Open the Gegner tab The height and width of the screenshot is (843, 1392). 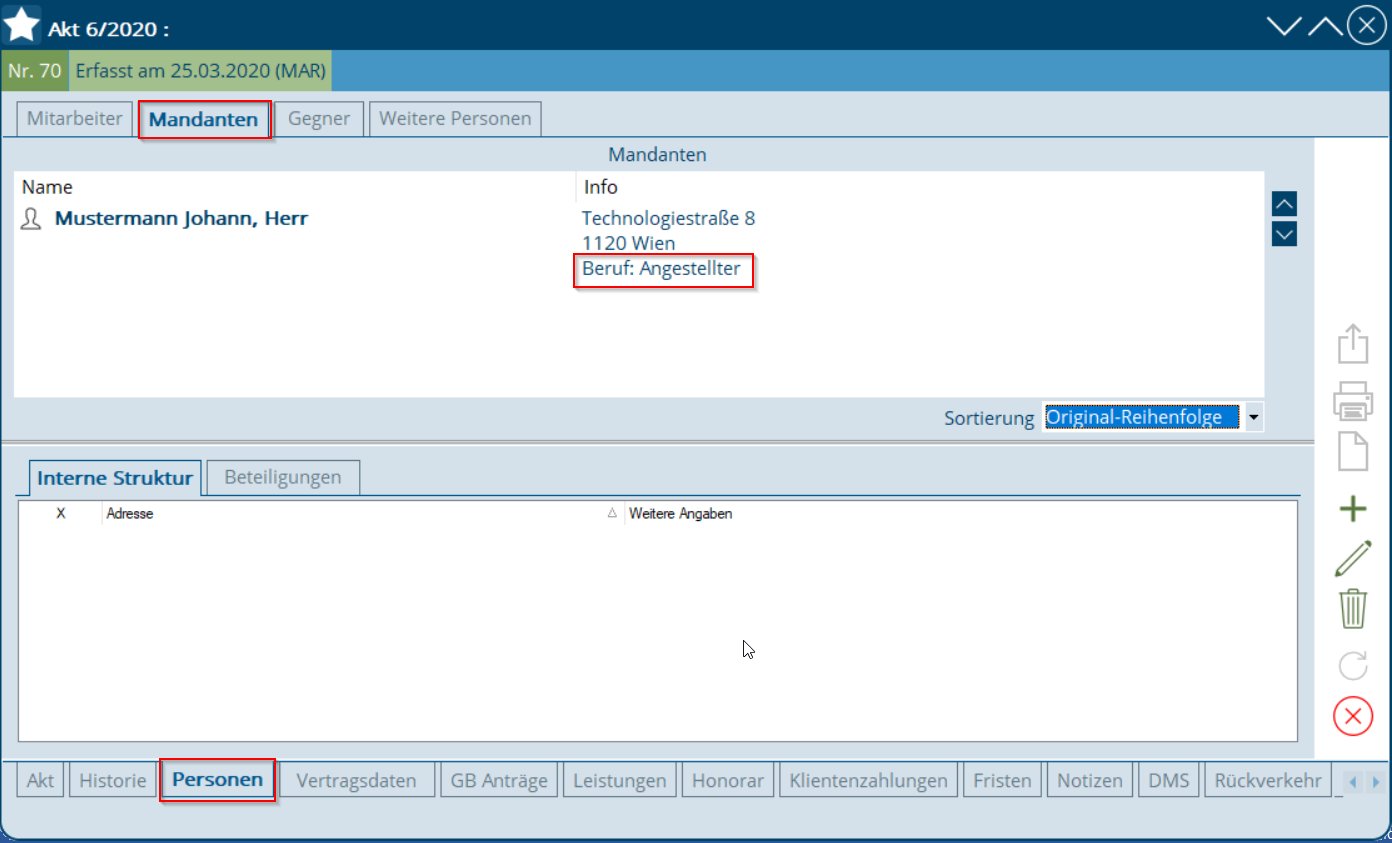[319, 118]
